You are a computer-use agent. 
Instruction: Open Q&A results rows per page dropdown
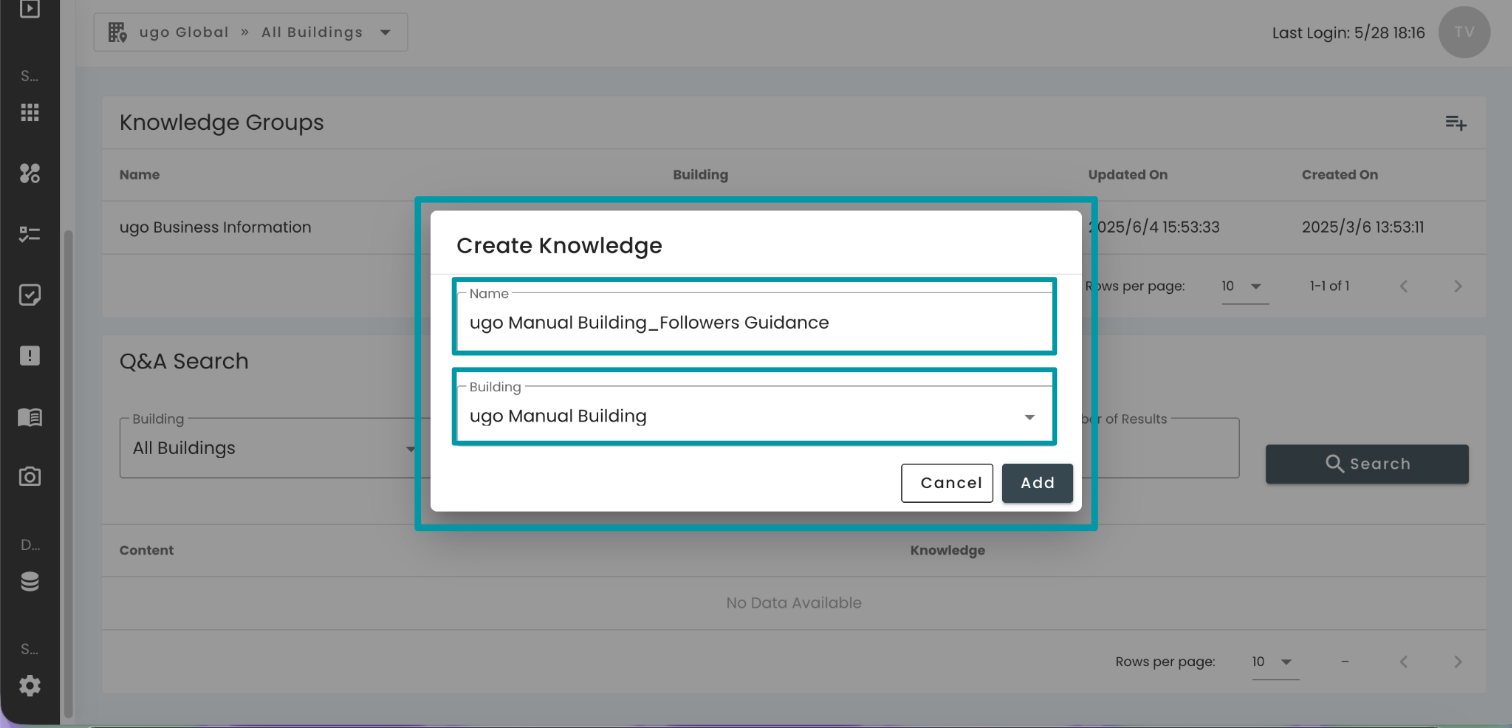(x=1275, y=662)
